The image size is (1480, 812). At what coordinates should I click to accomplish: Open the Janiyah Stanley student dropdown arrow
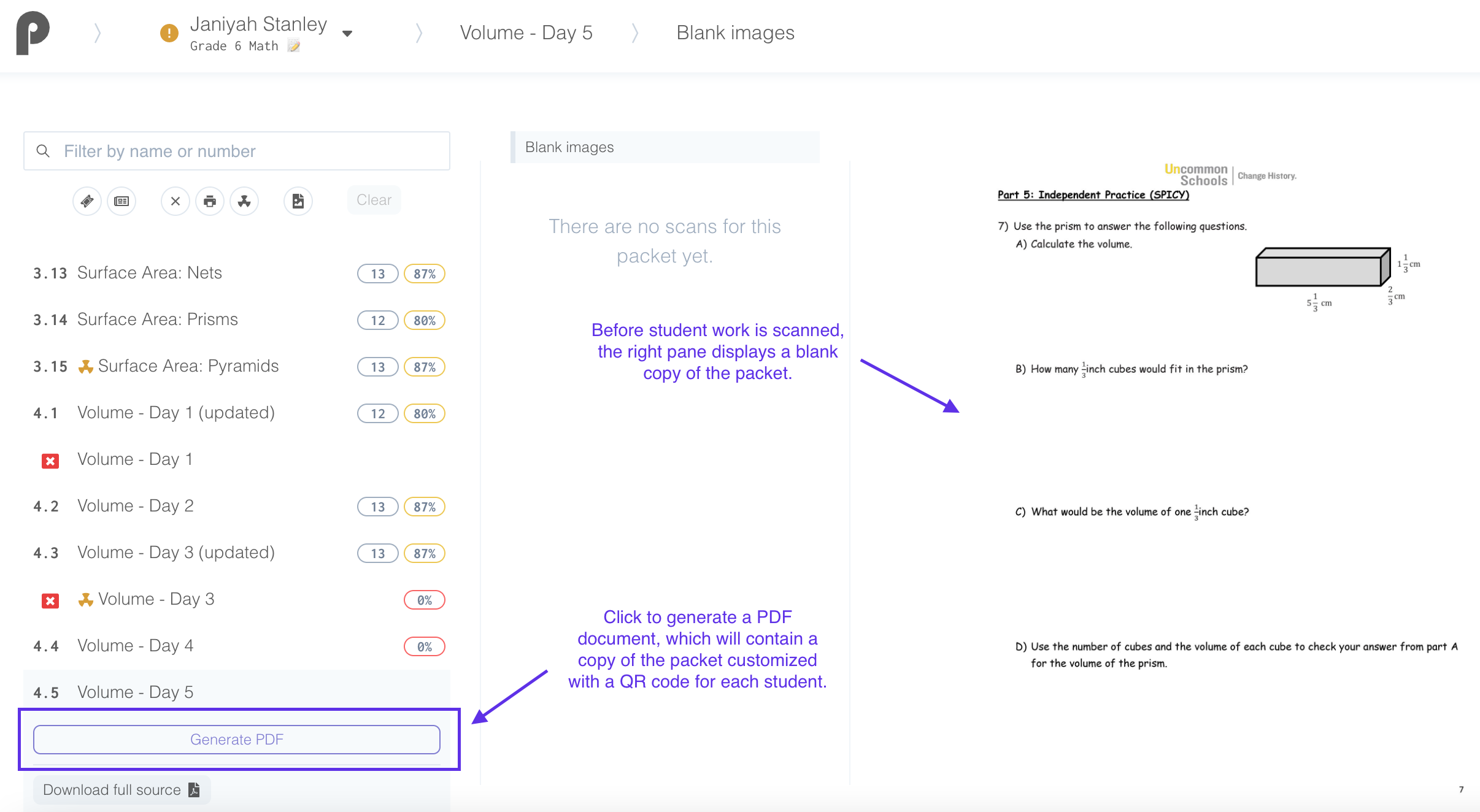347,33
